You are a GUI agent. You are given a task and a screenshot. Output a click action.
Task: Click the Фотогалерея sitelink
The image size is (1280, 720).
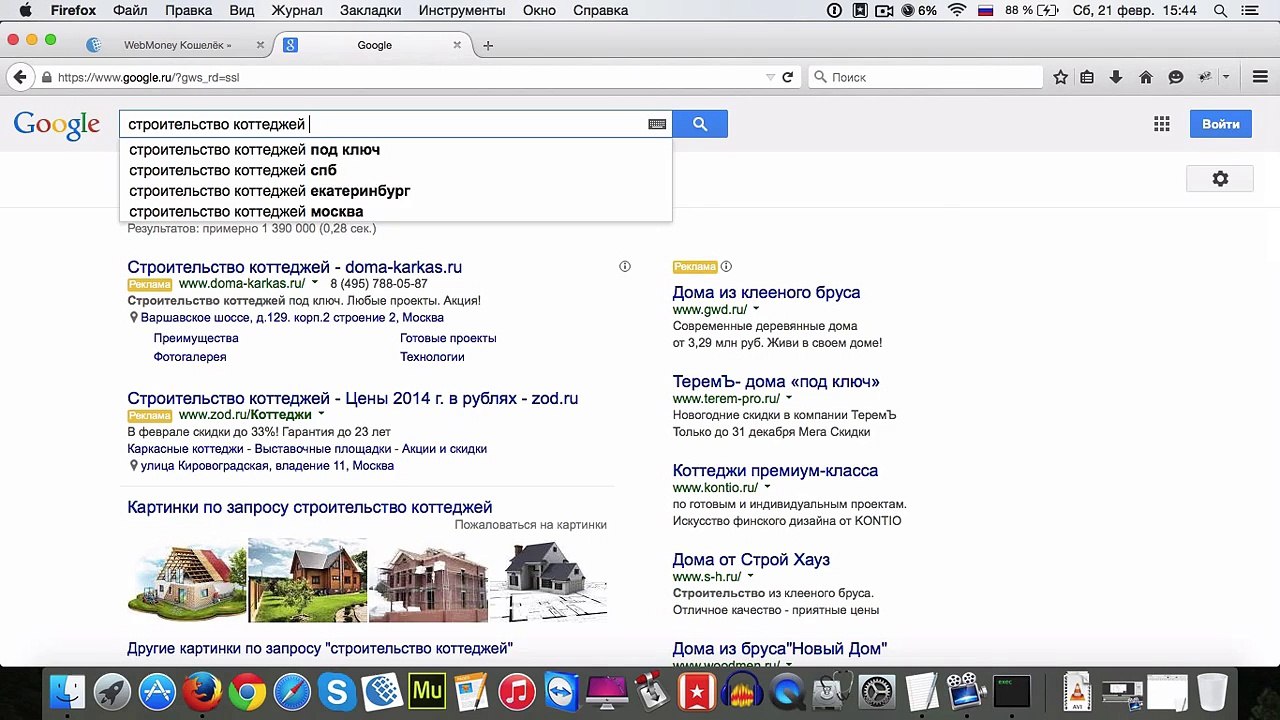coord(190,357)
